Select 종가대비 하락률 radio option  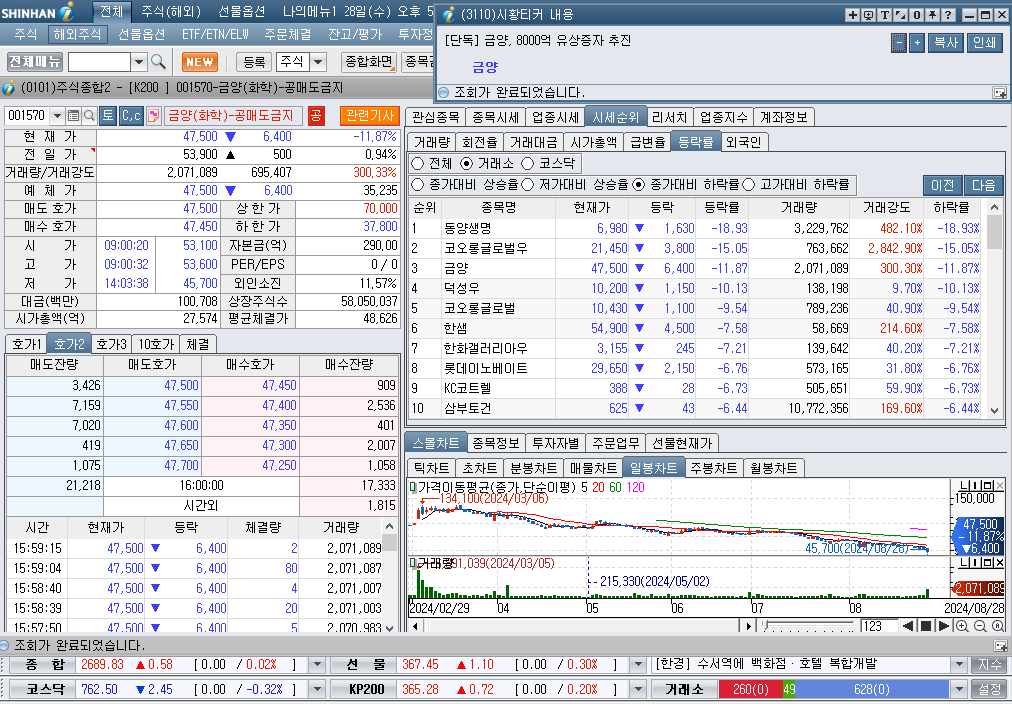pos(638,185)
